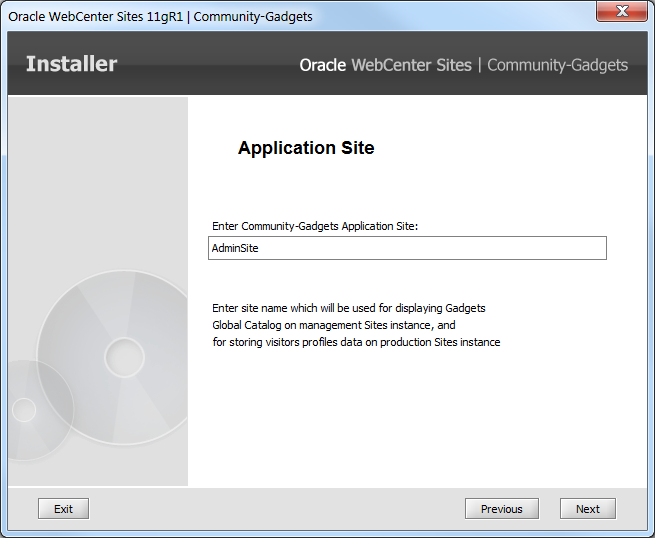Go back with the Previous button
The image size is (655, 538).
click(502, 509)
